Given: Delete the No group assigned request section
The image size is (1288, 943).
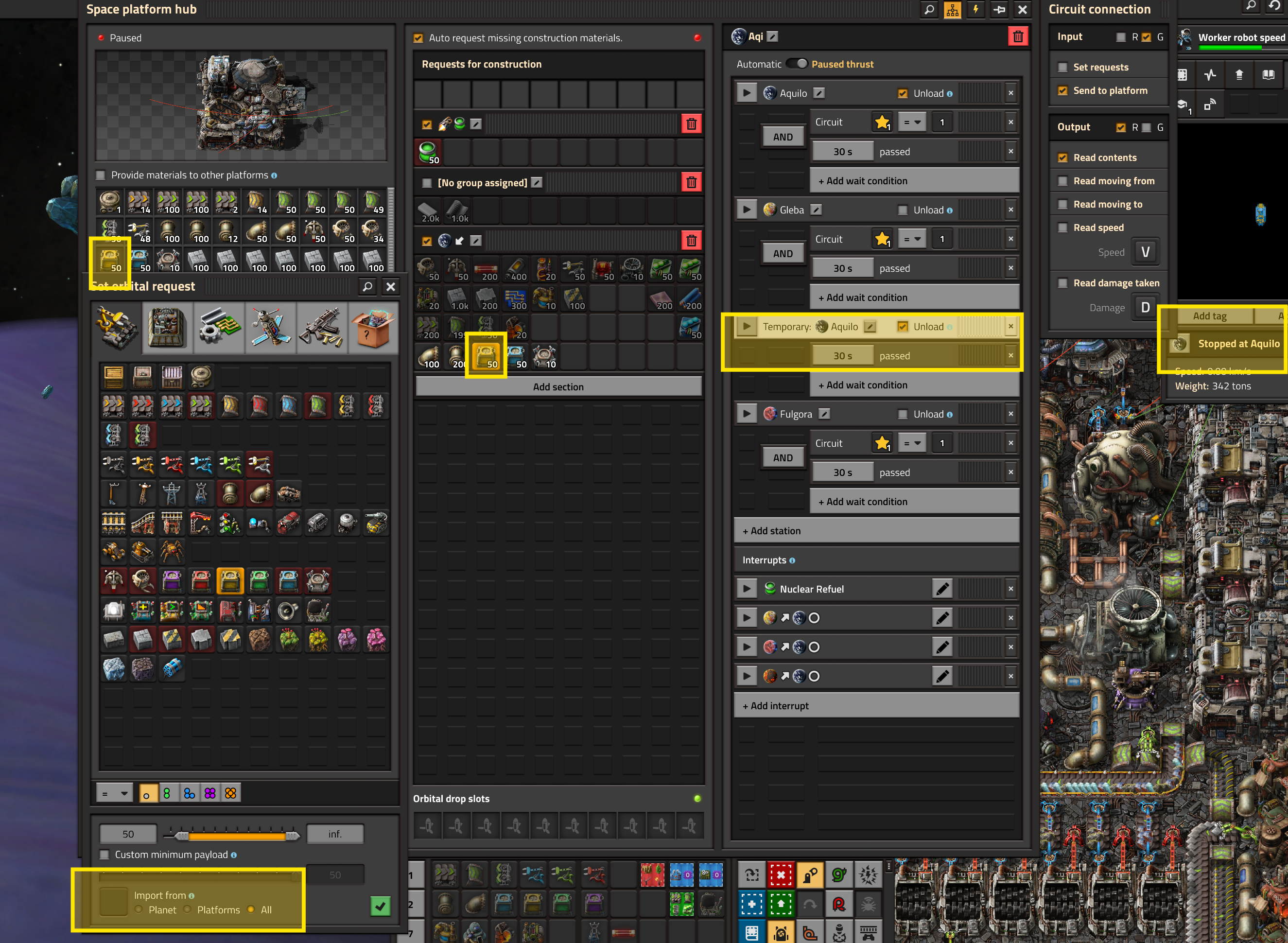Looking at the screenshot, I should [x=691, y=183].
